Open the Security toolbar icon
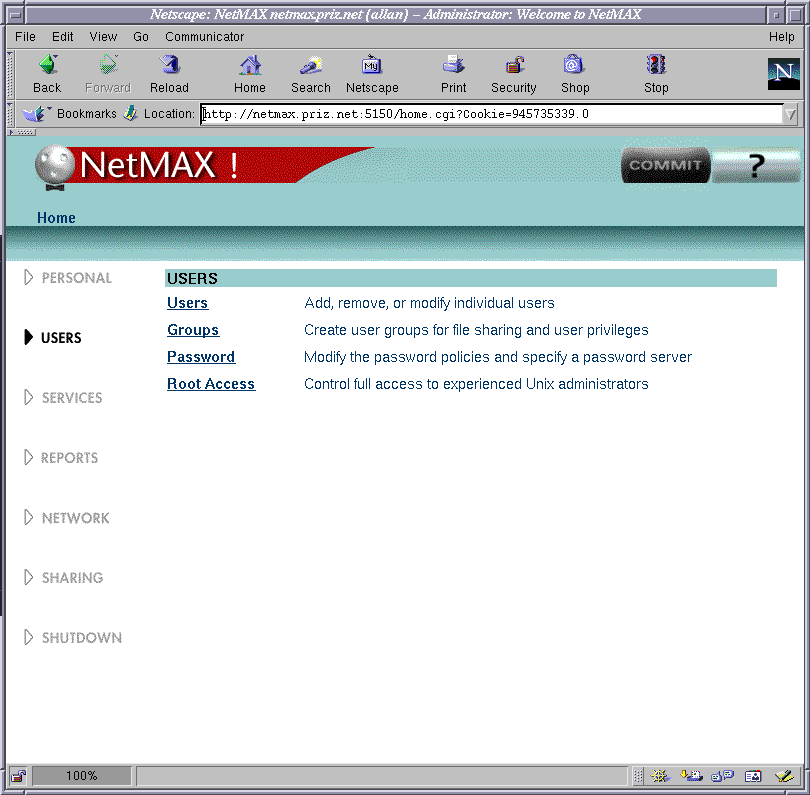This screenshot has width=810, height=795. pos(514,74)
